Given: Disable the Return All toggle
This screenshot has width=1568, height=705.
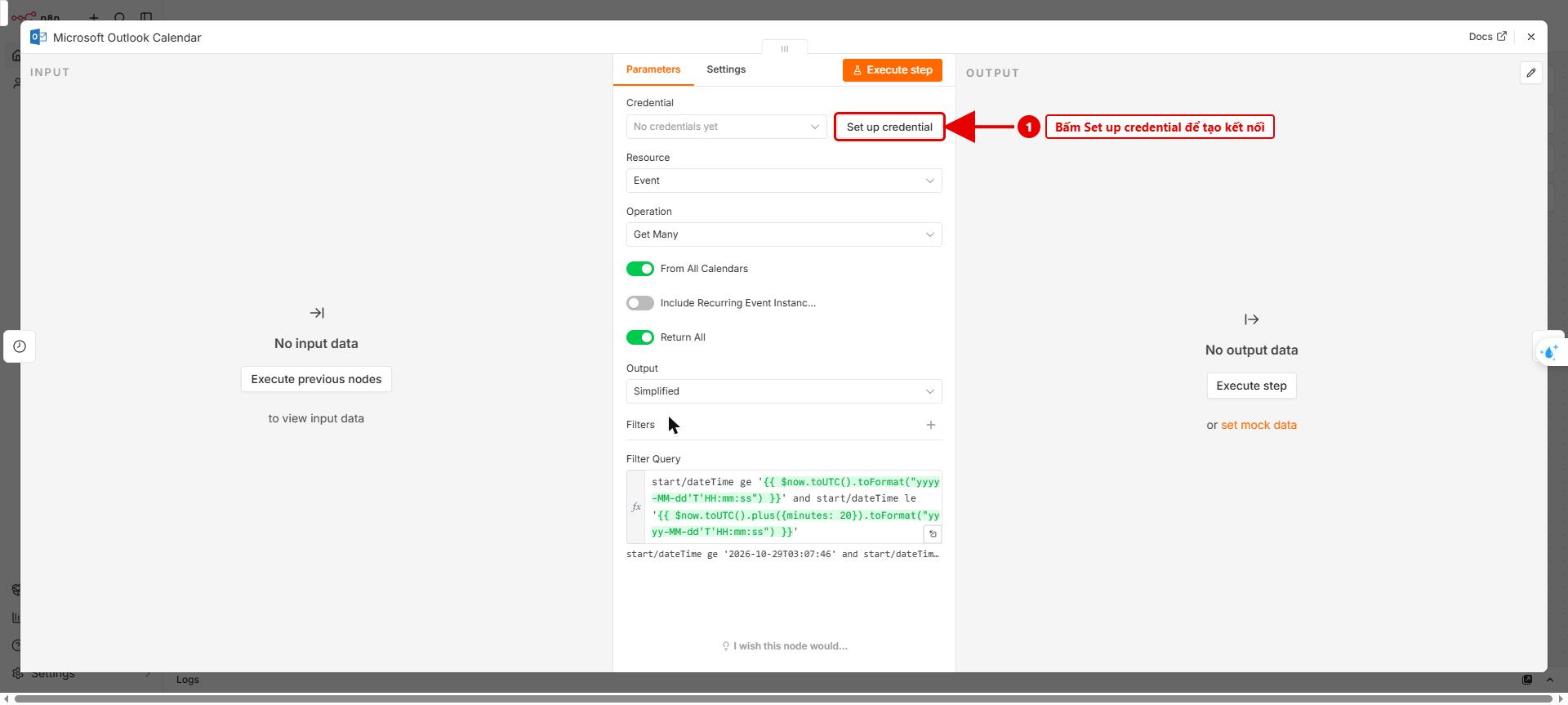Looking at the screenshot, I should click(640, 338).
